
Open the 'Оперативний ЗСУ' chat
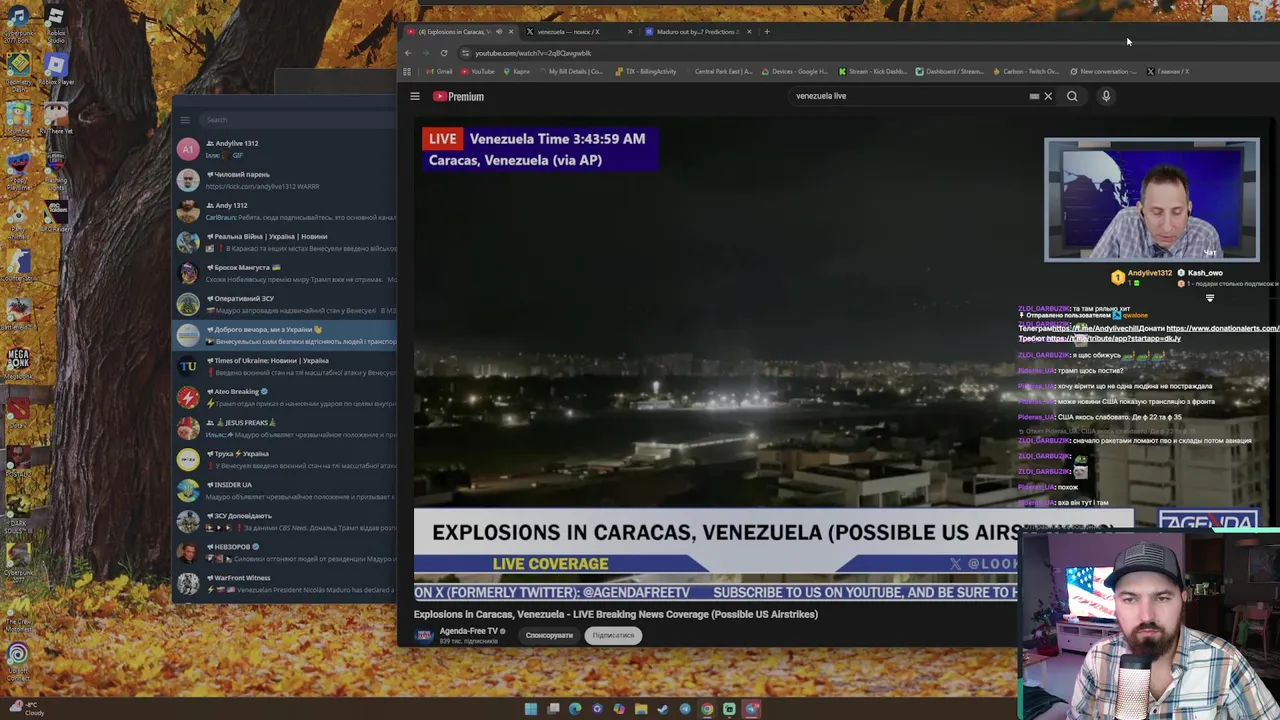(286, 304)
